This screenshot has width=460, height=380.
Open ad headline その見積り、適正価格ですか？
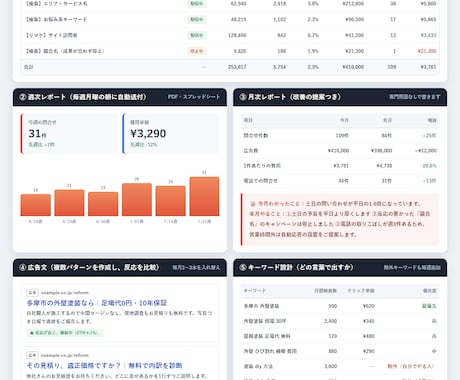pos(104,366)
